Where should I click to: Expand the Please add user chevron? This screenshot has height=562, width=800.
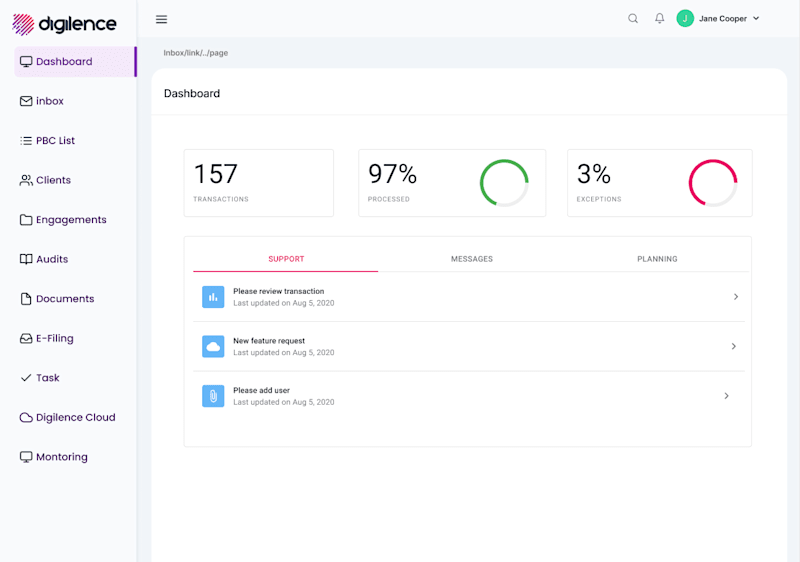click(x=726, y=396)
